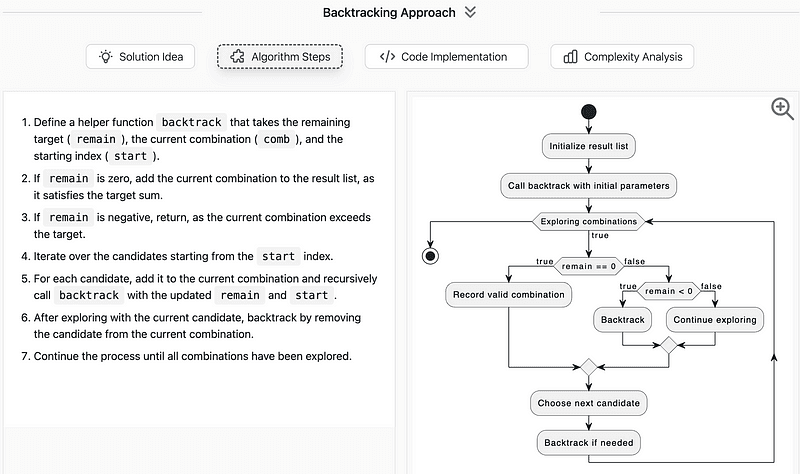Click the flowchart start node black circle
This screenshot has width=800, height=474.
[x=588, y=112]
